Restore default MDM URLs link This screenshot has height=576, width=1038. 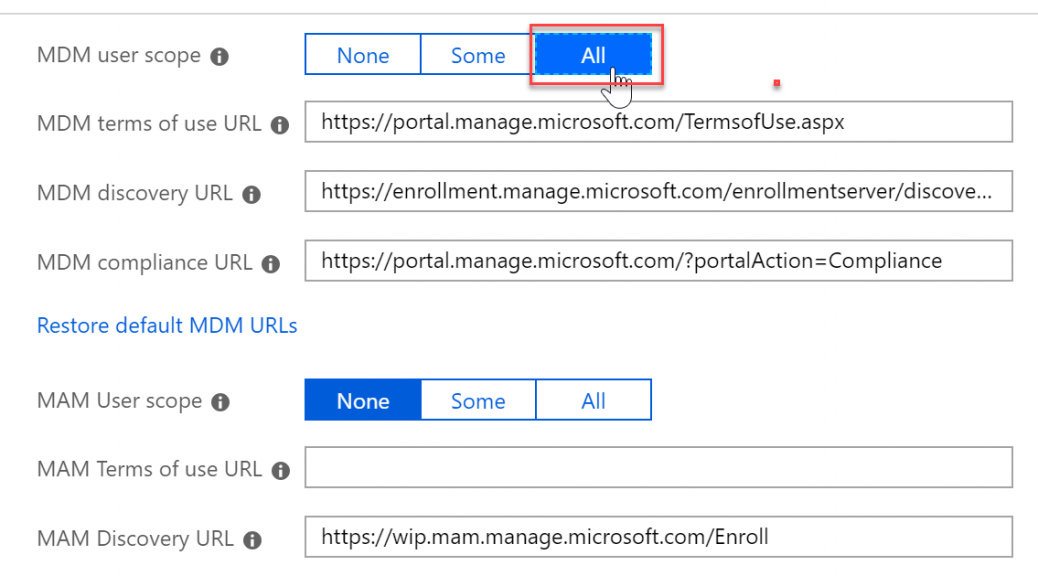tap(167, 326)
